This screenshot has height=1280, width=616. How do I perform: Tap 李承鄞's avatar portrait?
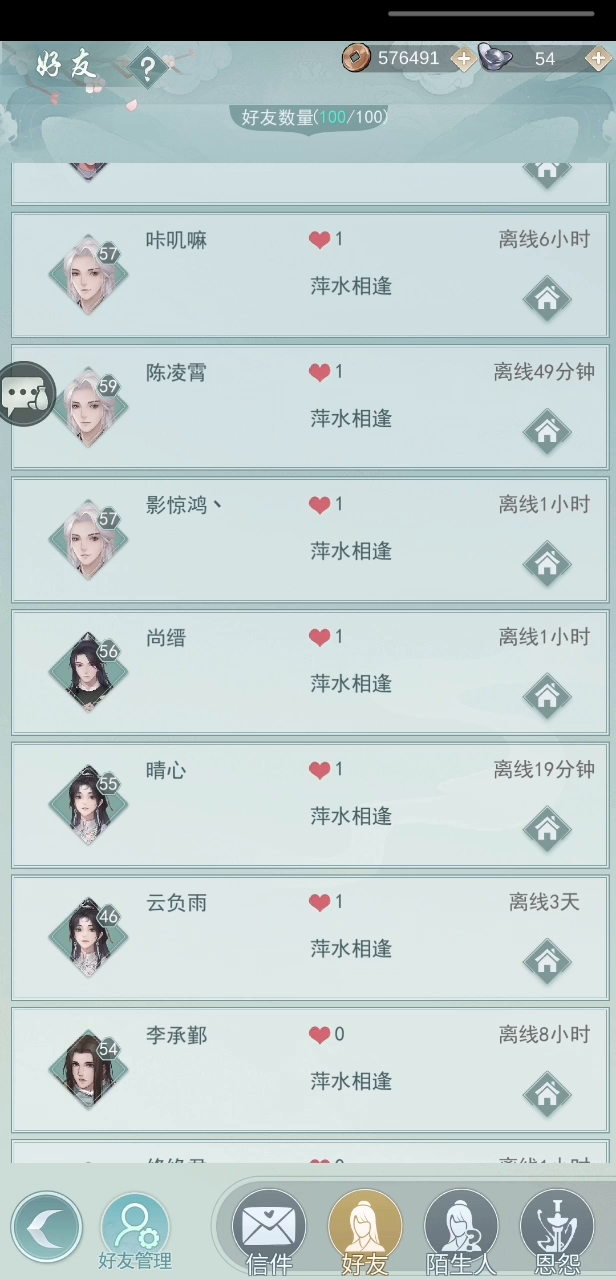[88, 1070]
